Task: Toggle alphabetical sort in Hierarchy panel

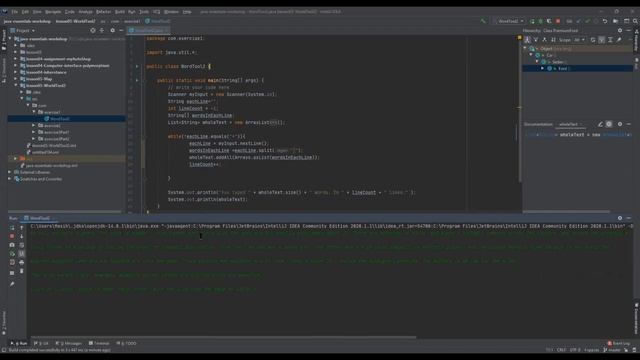Action: pyautogui.click(x=553, y=40)
